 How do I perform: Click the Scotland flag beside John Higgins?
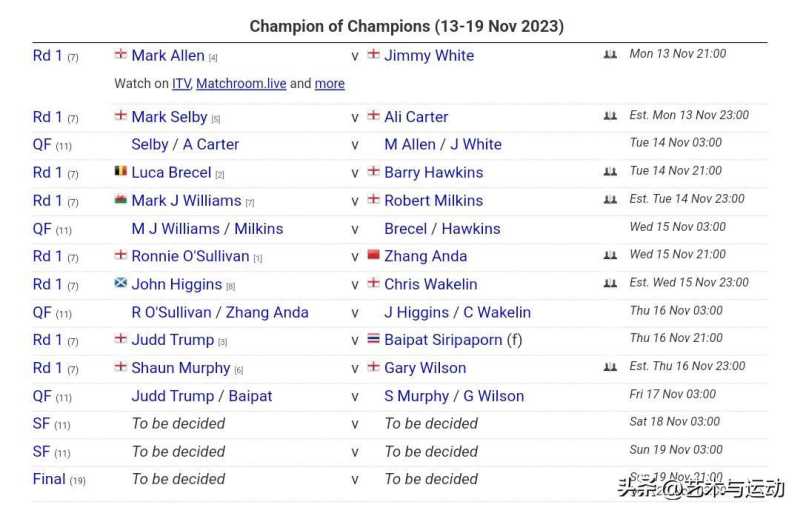coord(121,284)
